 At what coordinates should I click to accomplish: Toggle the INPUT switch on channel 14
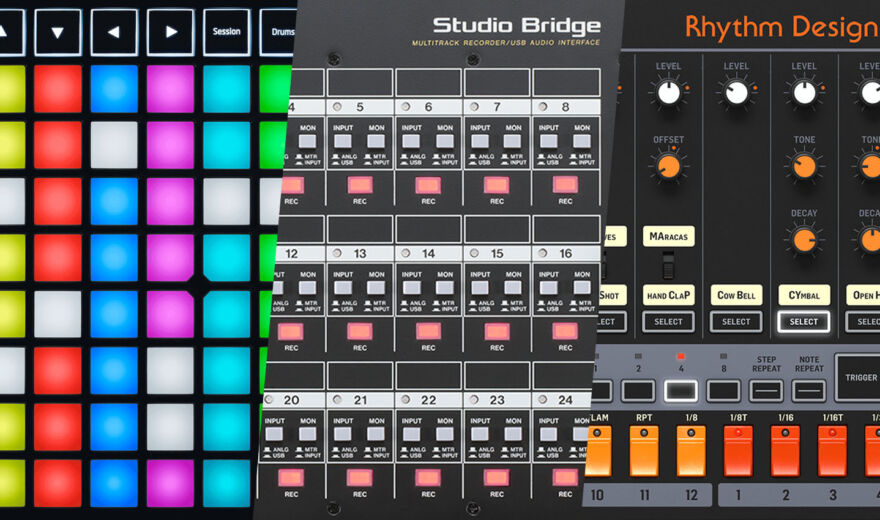pos(411,288)
